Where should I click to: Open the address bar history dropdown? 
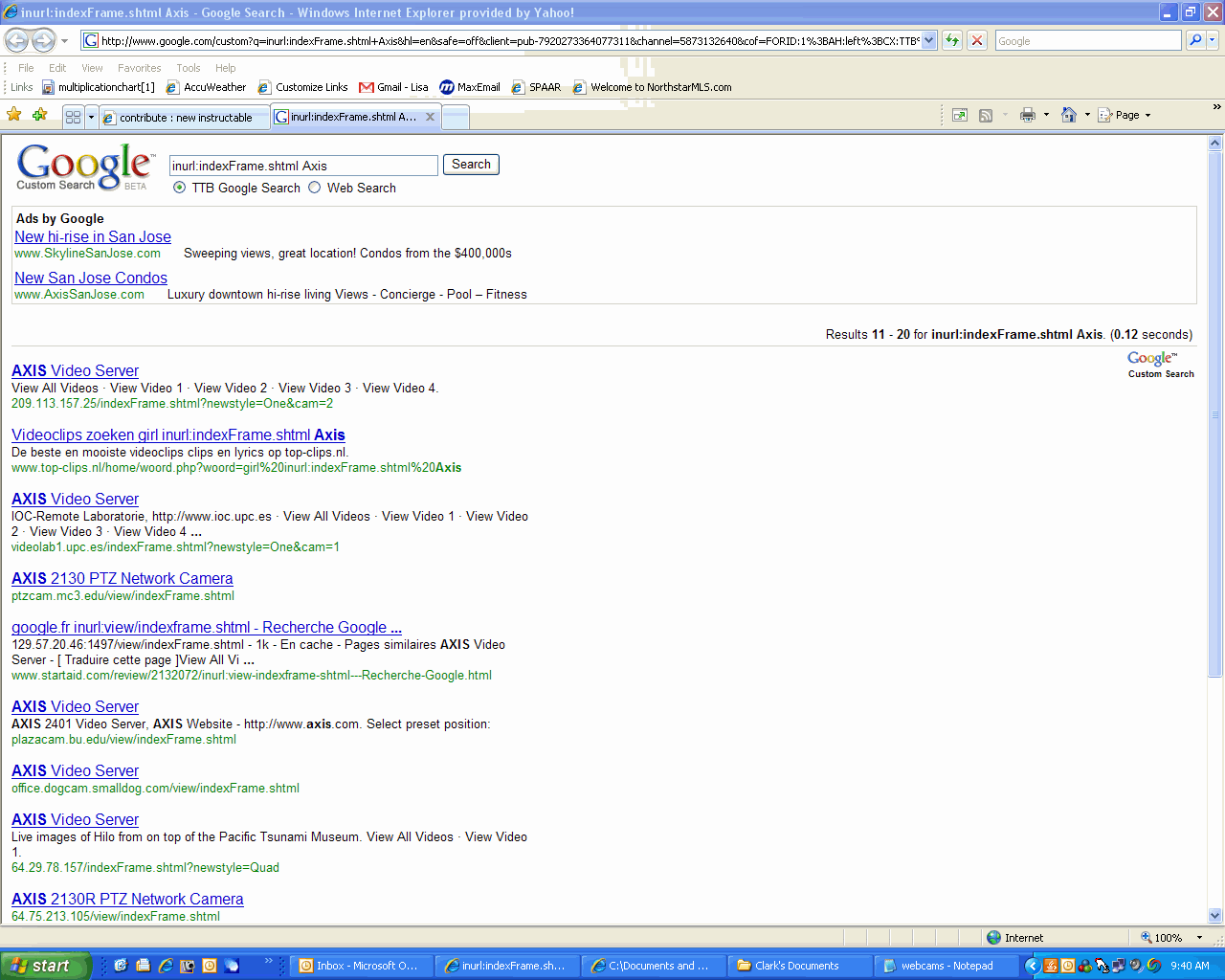pos(928,40)
